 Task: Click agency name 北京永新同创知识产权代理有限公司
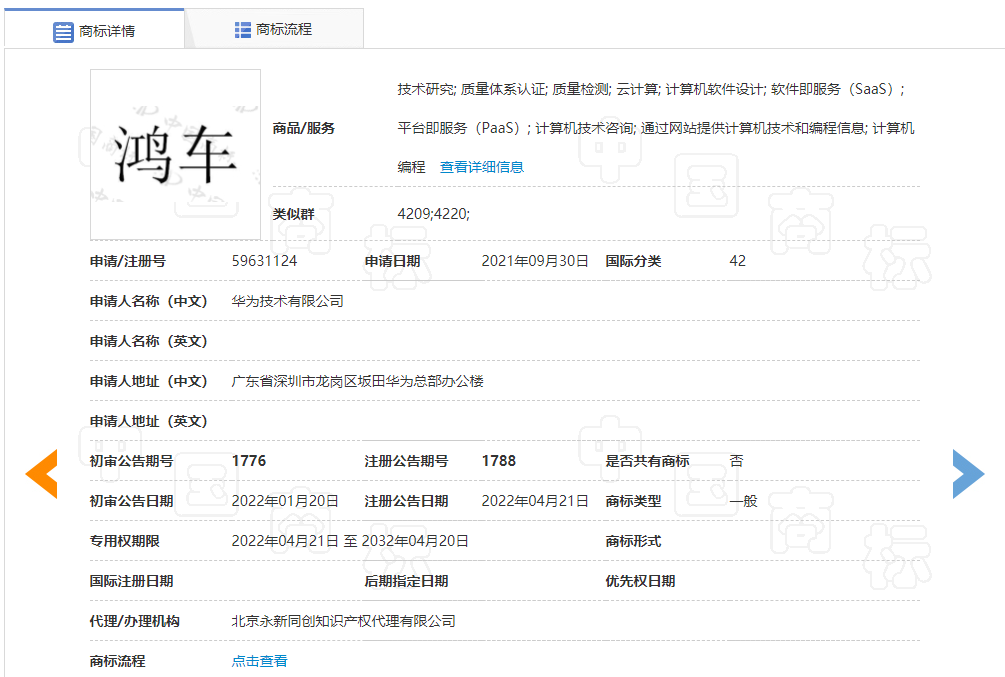pyautogui.click(x=343, y=621)
